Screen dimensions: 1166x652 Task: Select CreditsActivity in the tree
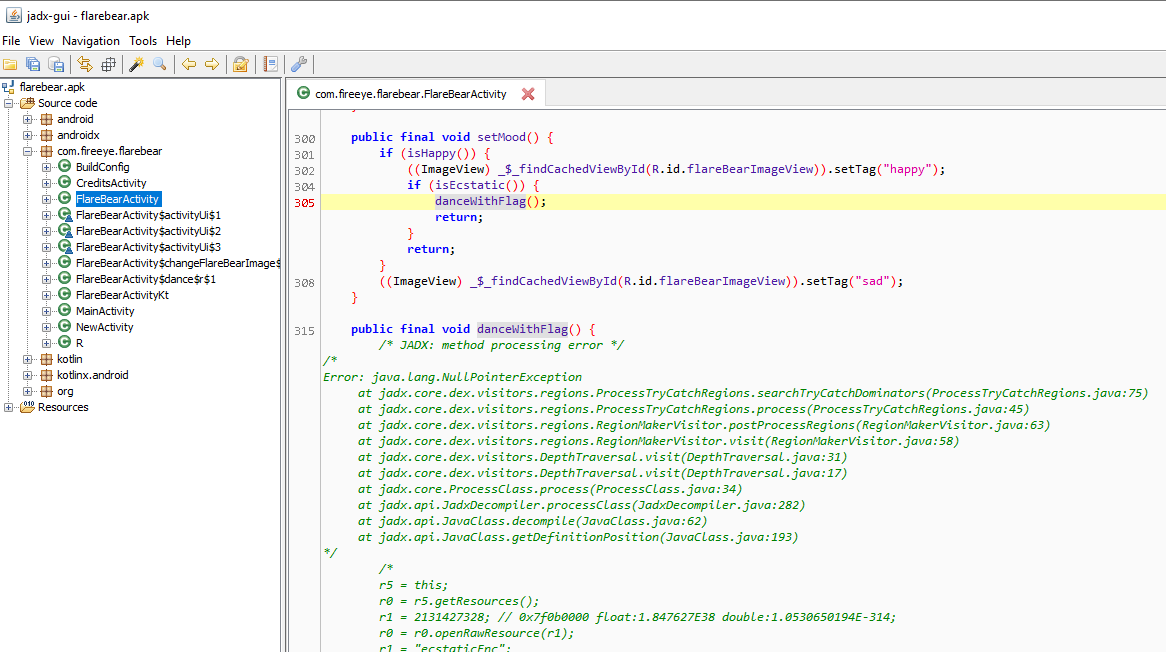pos(111,183)
